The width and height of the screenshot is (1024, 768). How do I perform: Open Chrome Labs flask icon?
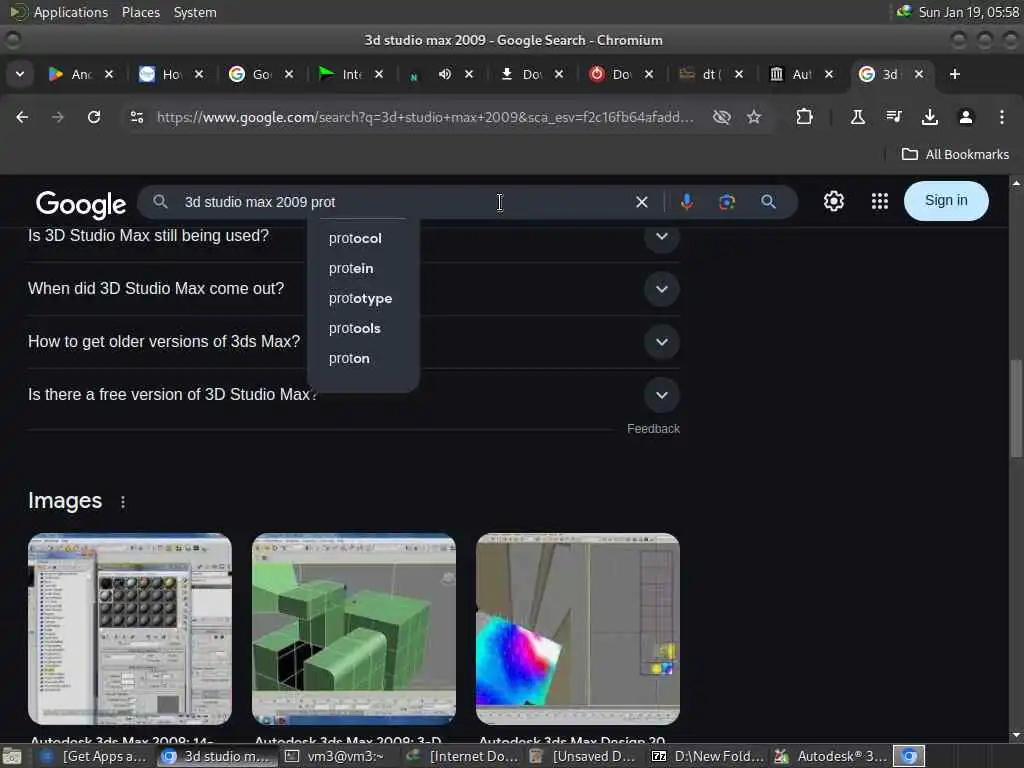pyautogui.click(x=857, y=117)
